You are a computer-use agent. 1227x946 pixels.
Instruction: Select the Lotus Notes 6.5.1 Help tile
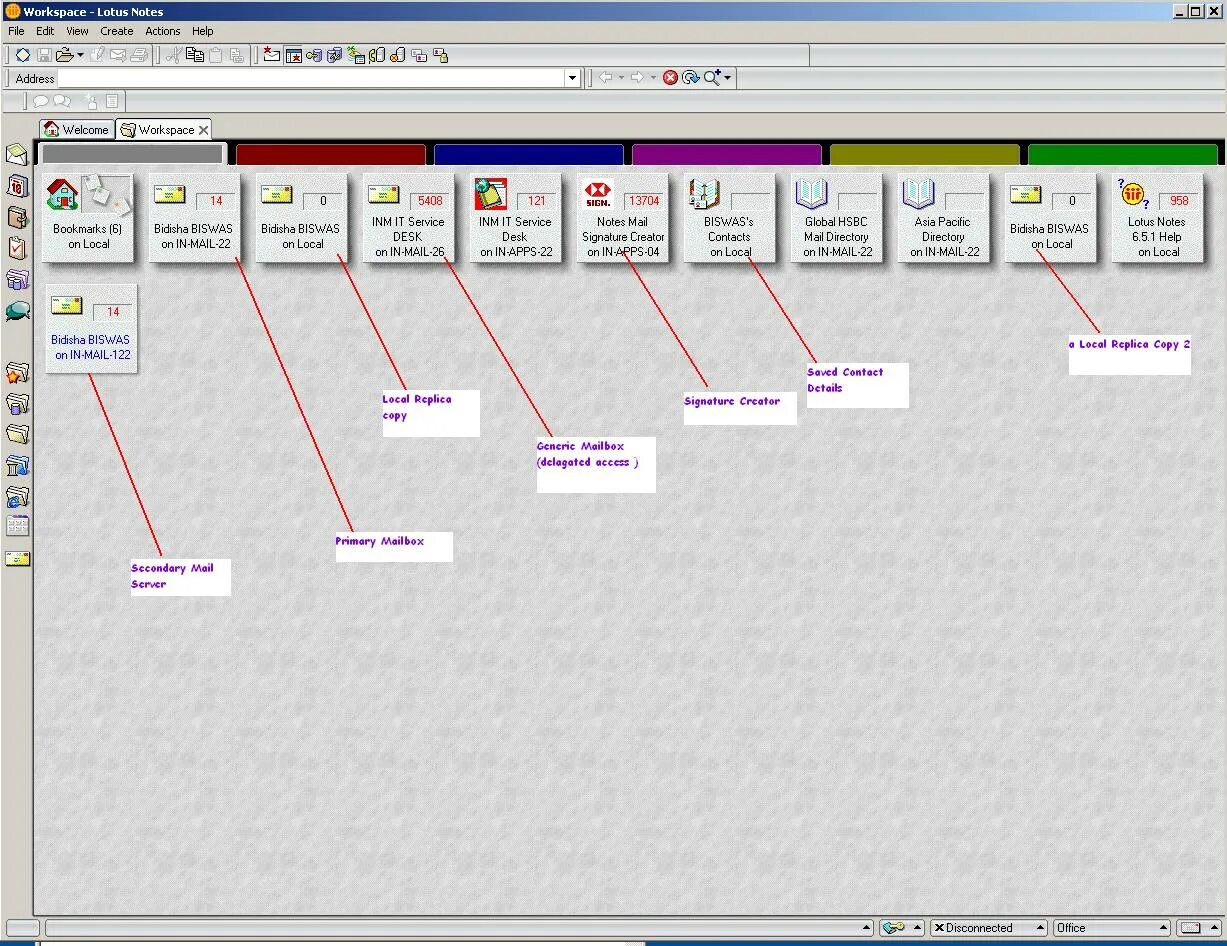click(1157, 218)
